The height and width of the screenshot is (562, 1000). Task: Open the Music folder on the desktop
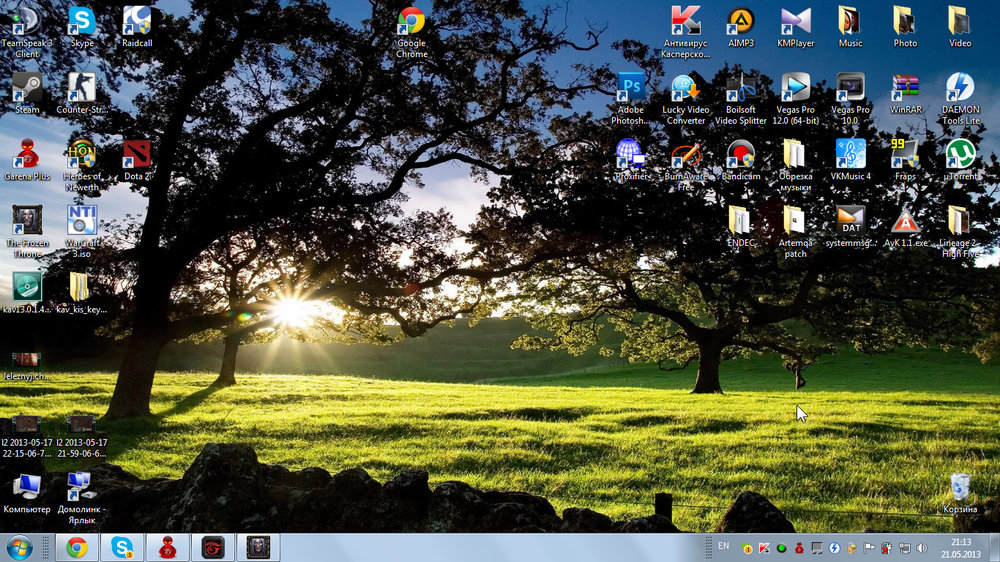pos(850,21)
